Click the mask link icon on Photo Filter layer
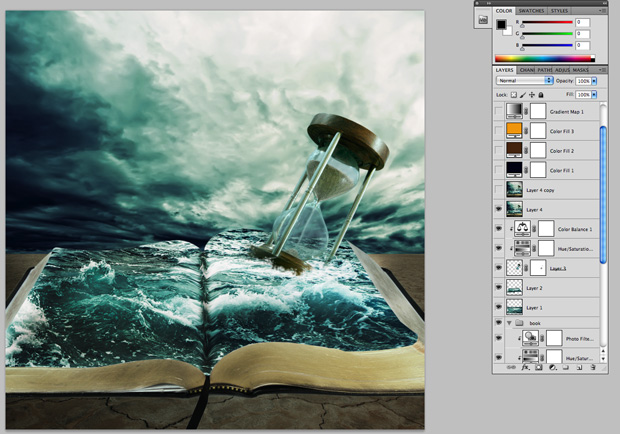Viewport: 620px width, 434px height. (x=542, y=339)
